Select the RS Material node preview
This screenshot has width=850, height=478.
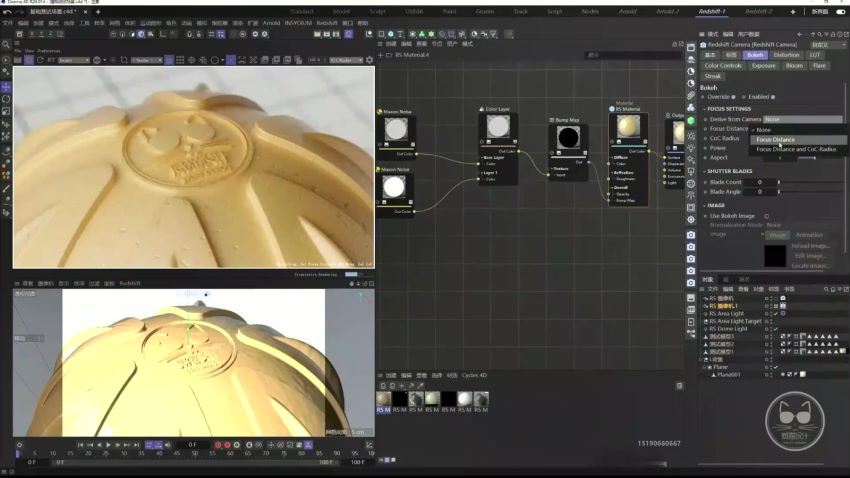(628, 127)
